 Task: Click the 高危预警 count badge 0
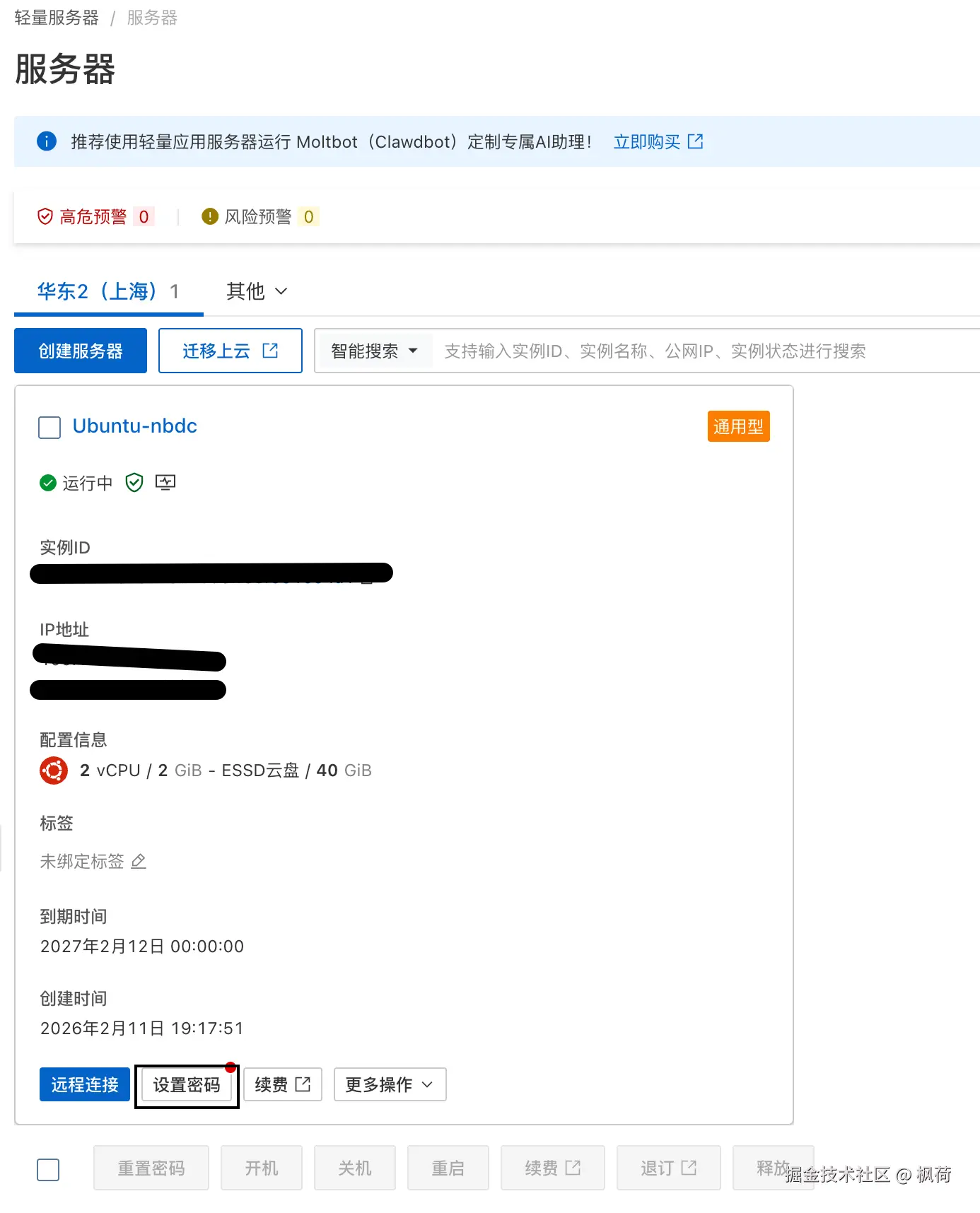[144, 216]
